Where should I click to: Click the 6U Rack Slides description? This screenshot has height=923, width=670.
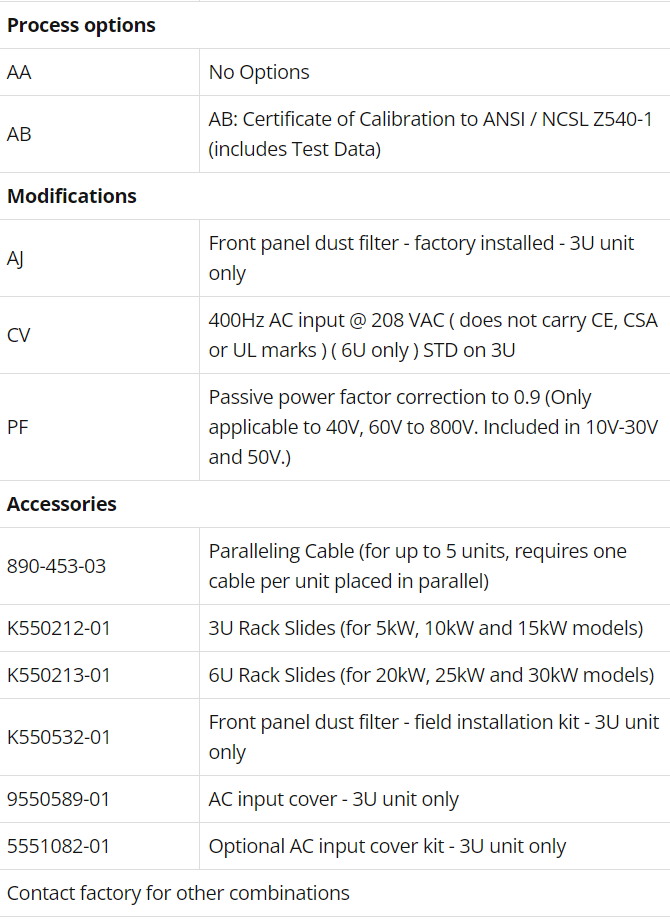432,675
